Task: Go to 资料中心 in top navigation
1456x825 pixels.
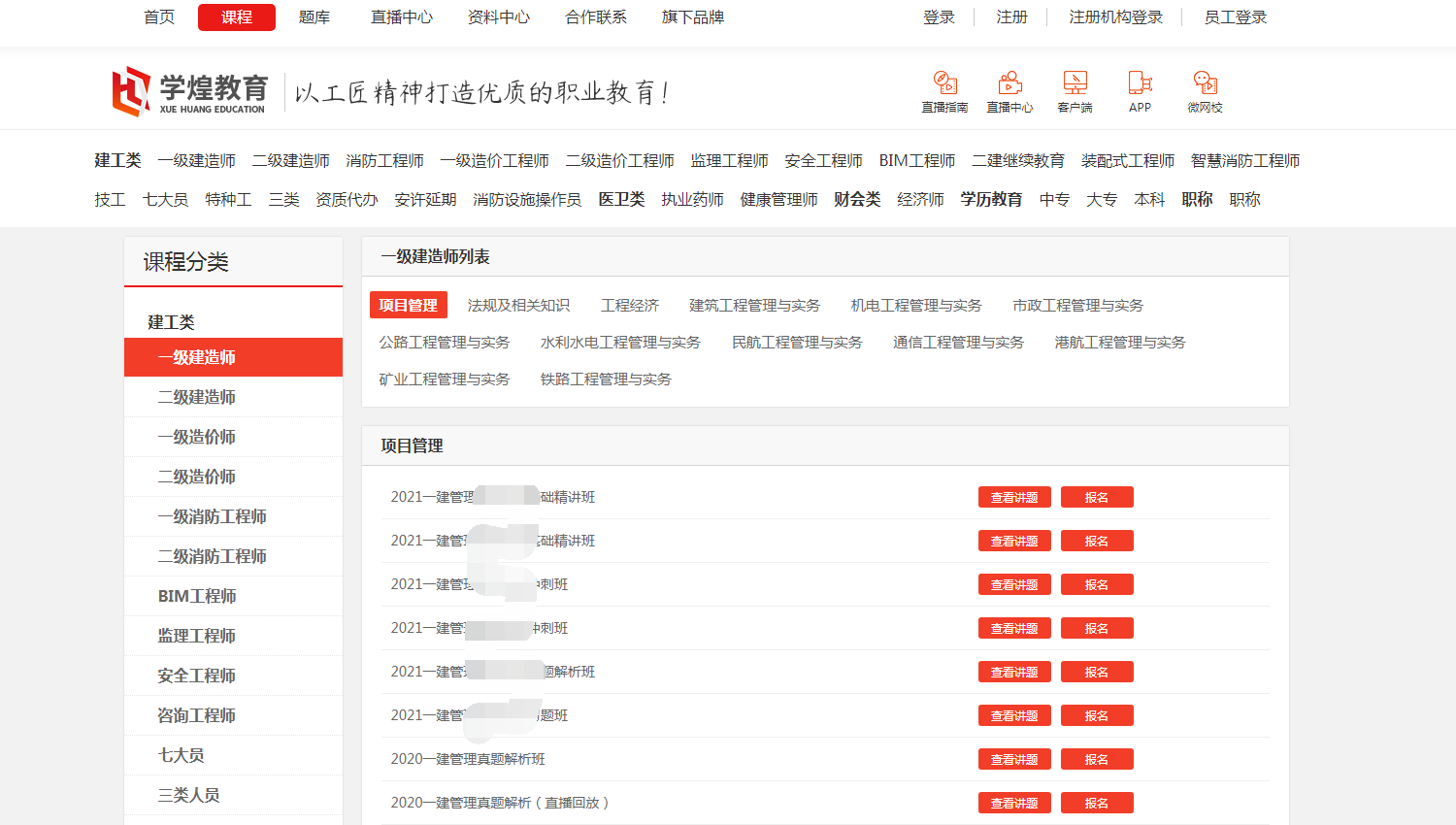Action: (x=498, y=17)
